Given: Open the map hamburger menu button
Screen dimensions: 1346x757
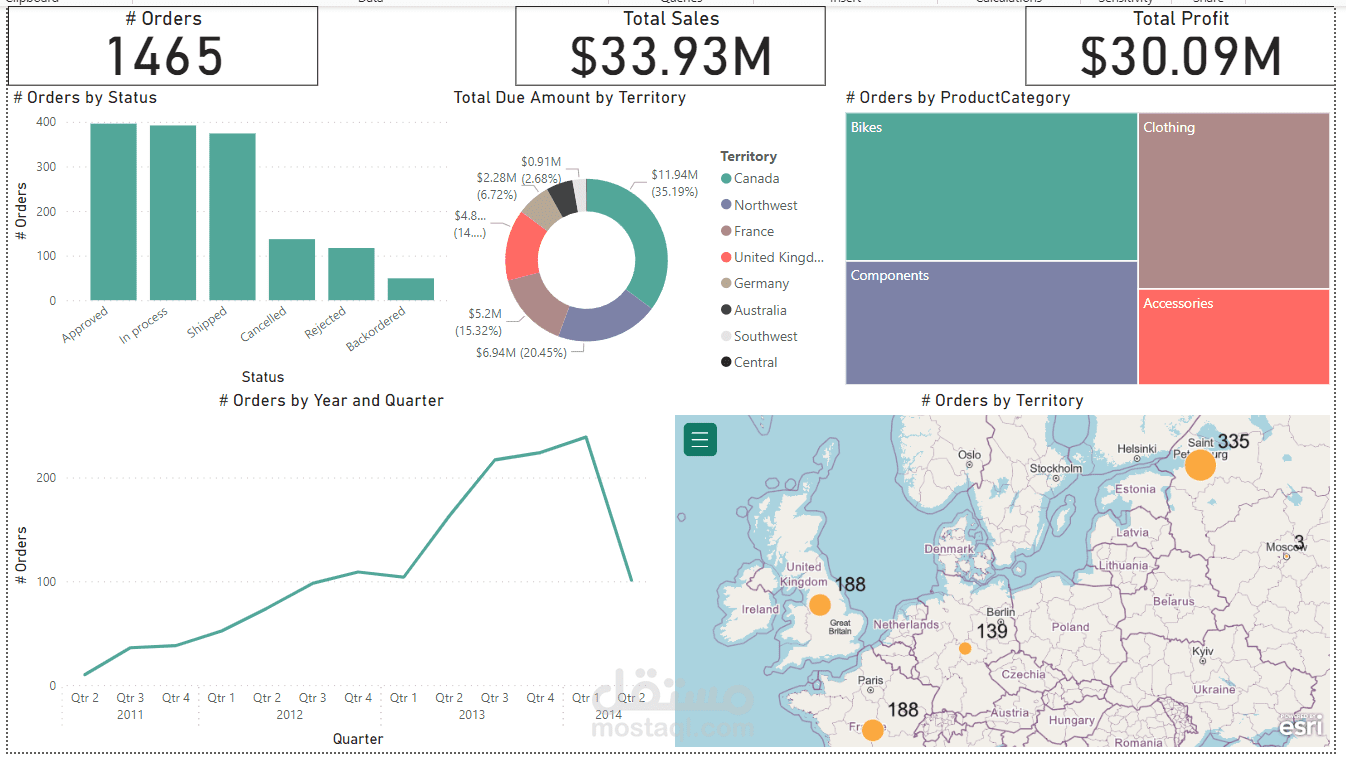Looking at the screenshot, I should click(700, 439).
